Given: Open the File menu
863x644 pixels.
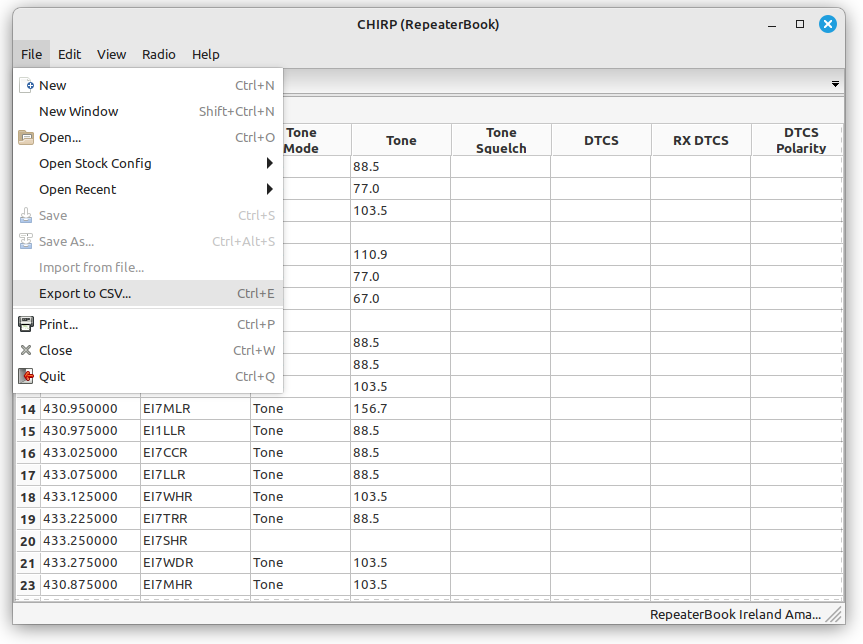Looking at the screenshot, I should pos(31,54).
